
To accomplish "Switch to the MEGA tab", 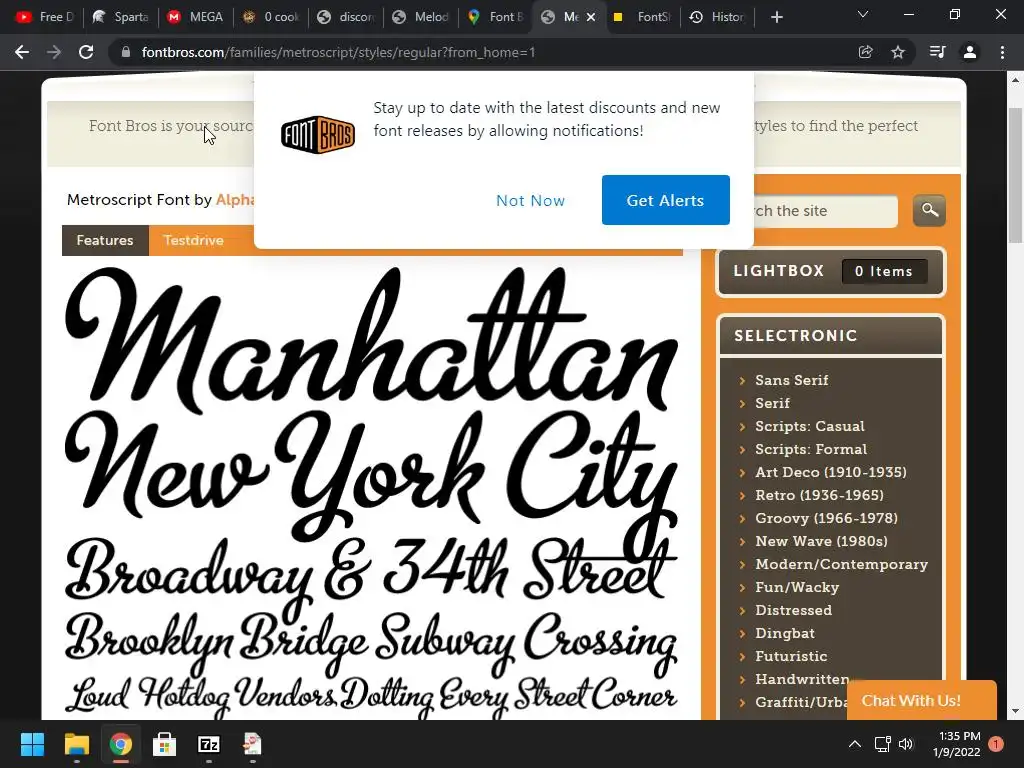I will [196, 17].
